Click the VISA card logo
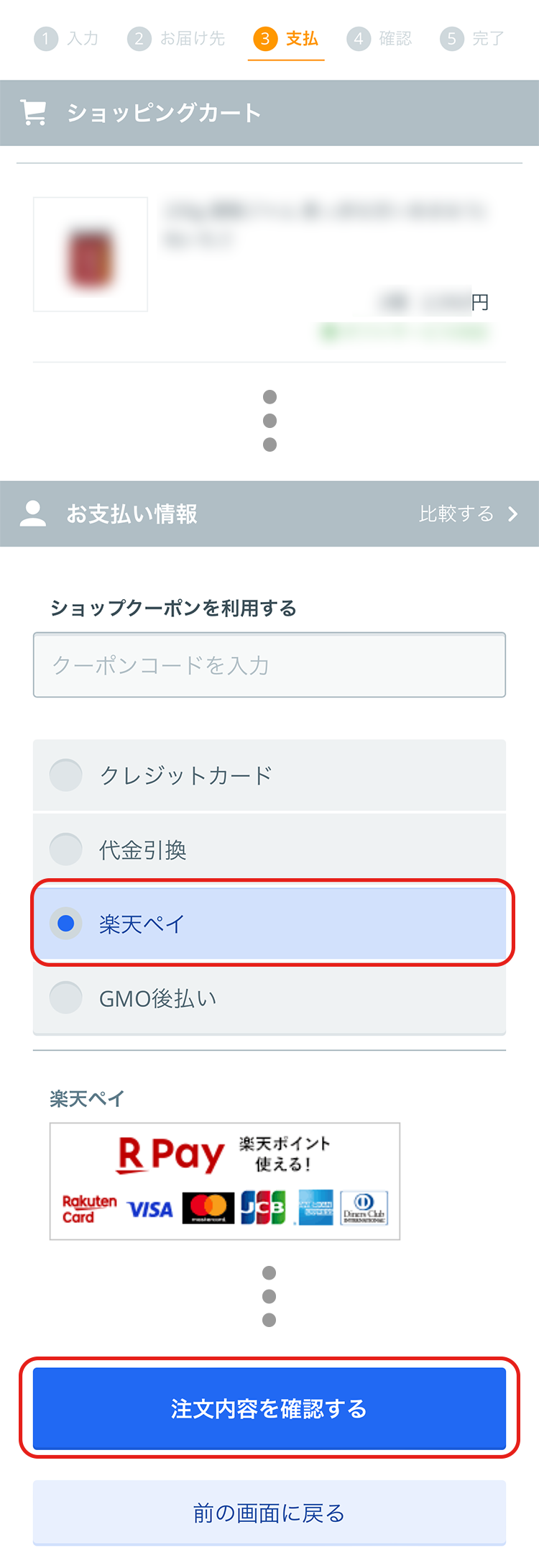Viewport: 539px width, 1568px height. pyautogui.click(x=150, y=1210)
